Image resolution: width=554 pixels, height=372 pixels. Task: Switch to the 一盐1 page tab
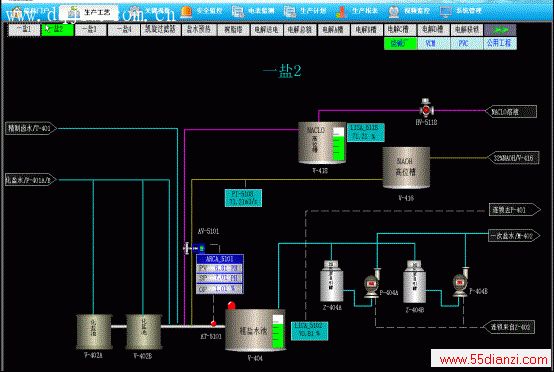coord(24,30)
